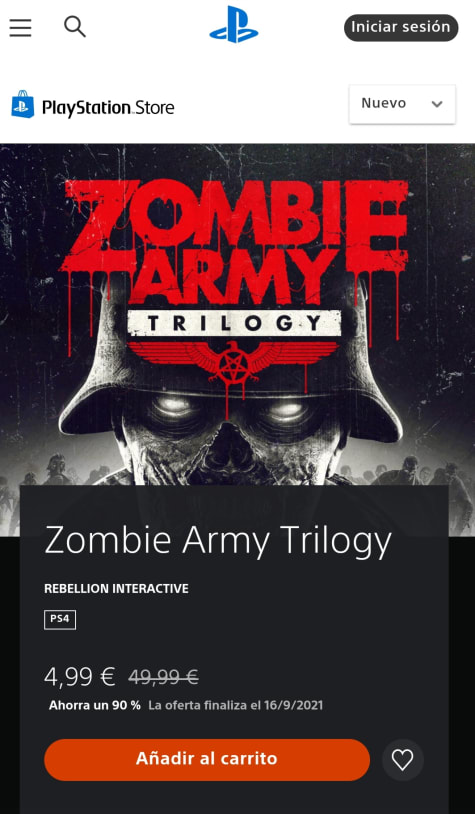Screen dimensions: 475x814
Task: Select the PS4 platform tag
Action: click(60, 620)
